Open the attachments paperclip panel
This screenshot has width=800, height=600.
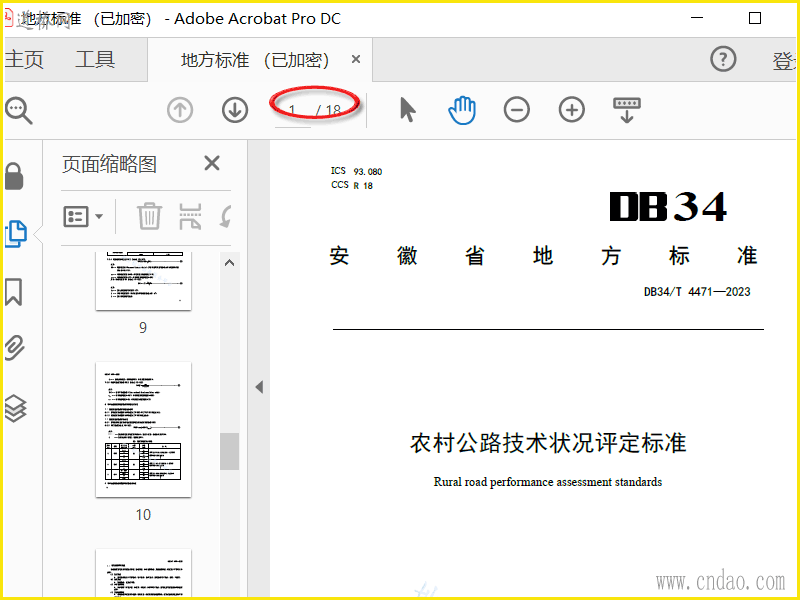pyautogui.click(x=15, y=348)
